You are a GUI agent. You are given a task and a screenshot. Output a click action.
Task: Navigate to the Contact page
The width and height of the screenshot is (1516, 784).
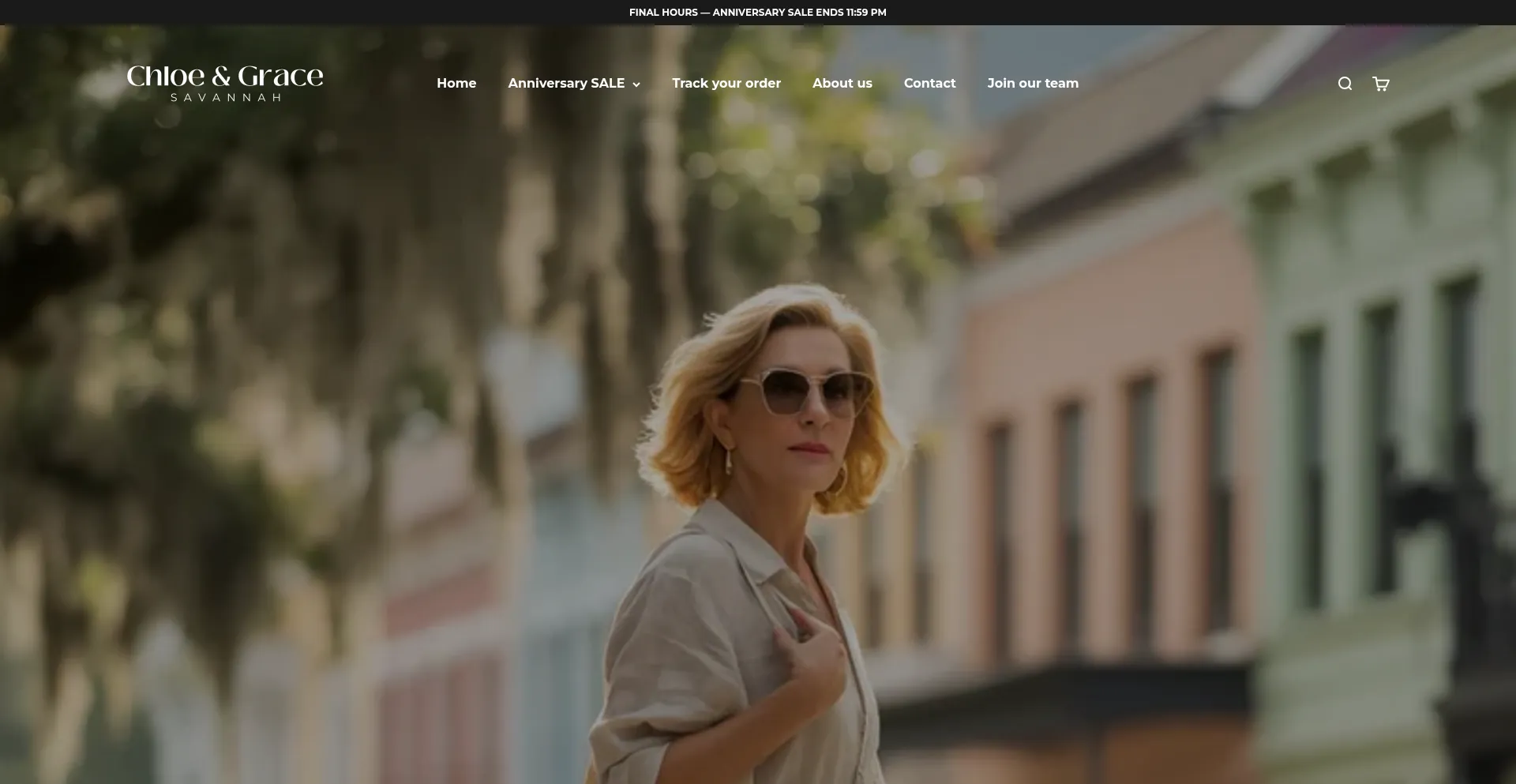tap(929, 83)
